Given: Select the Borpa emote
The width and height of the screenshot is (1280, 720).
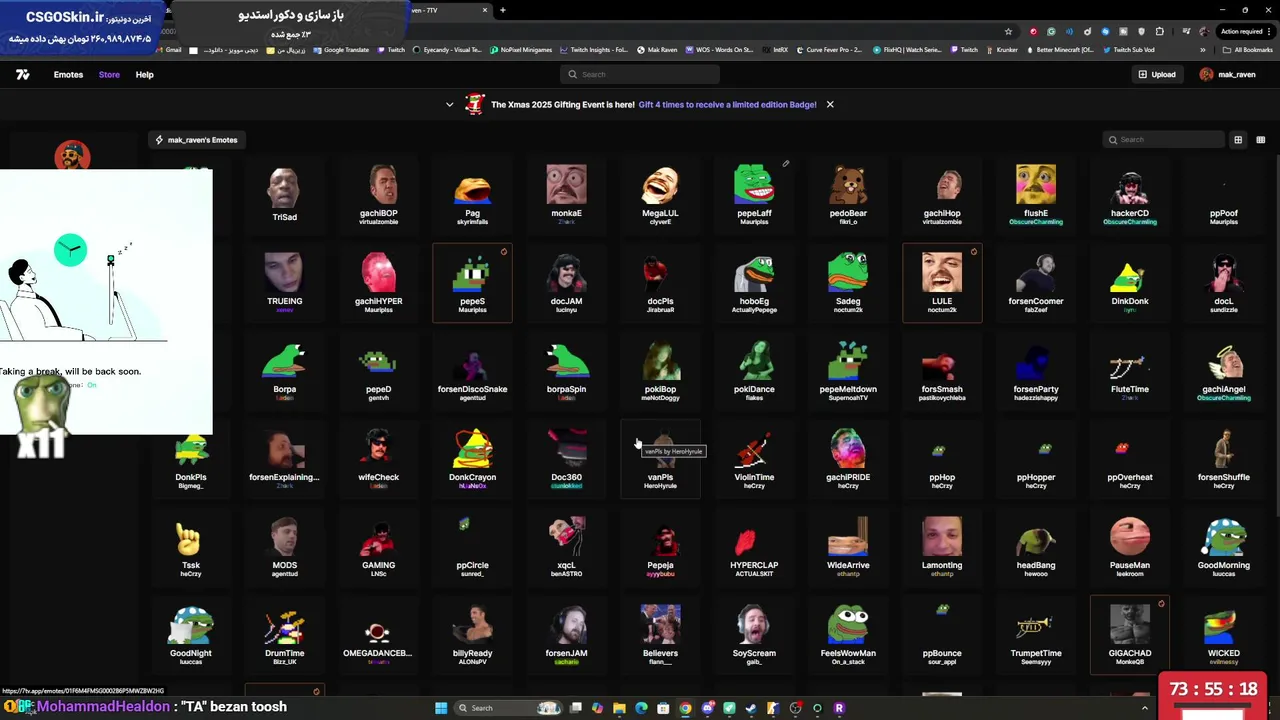Looking at the screenshot, I should (x=284, y=371).
